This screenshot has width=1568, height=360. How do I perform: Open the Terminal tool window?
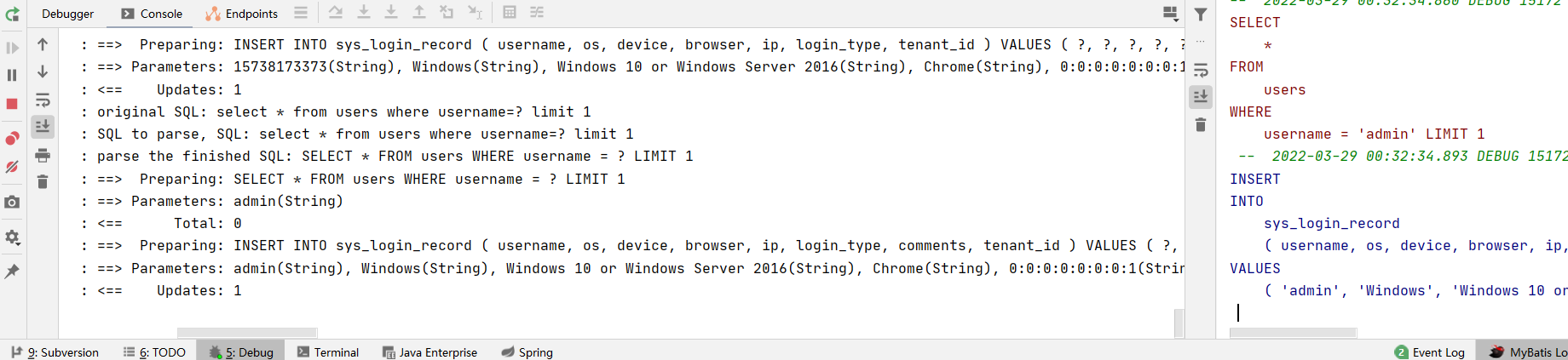[x=328, y=351]
